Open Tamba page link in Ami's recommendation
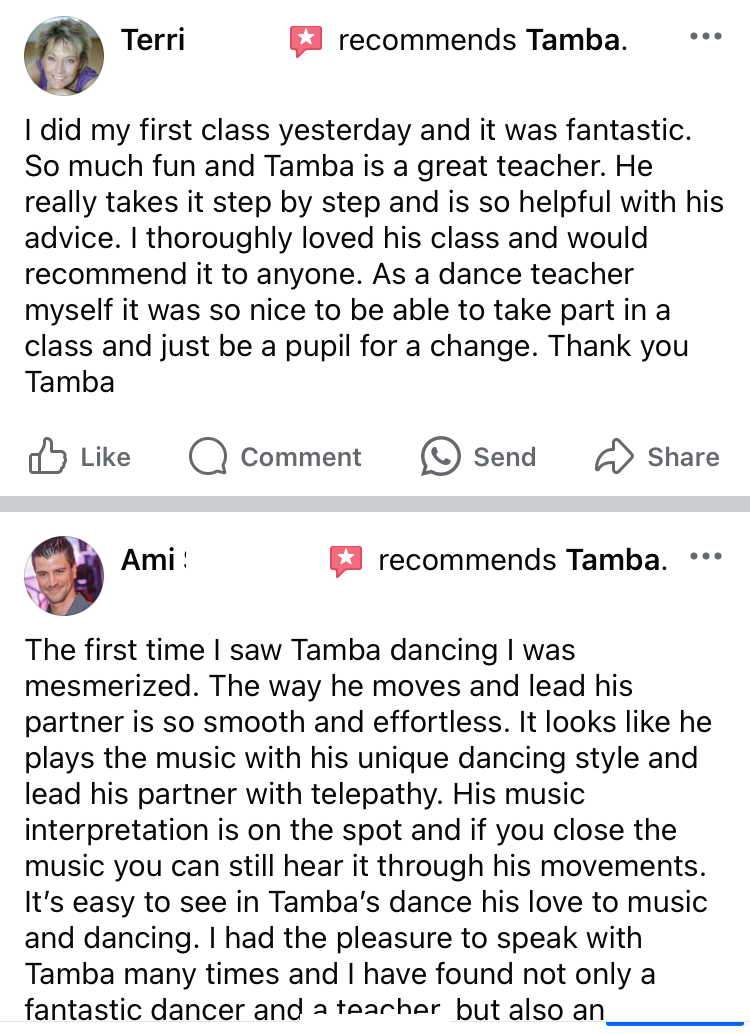Image resolution: width=750 pixels, height=1034 pixels. point(616,561)
